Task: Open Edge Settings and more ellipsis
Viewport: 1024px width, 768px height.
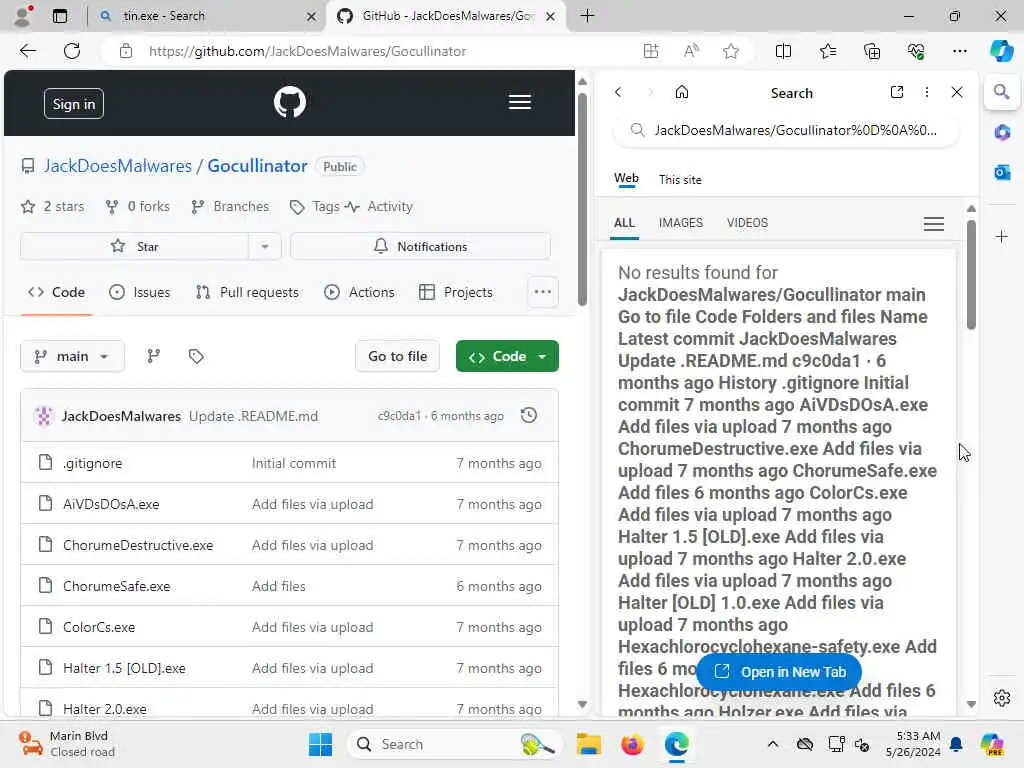Action: (x=959, y=51)
